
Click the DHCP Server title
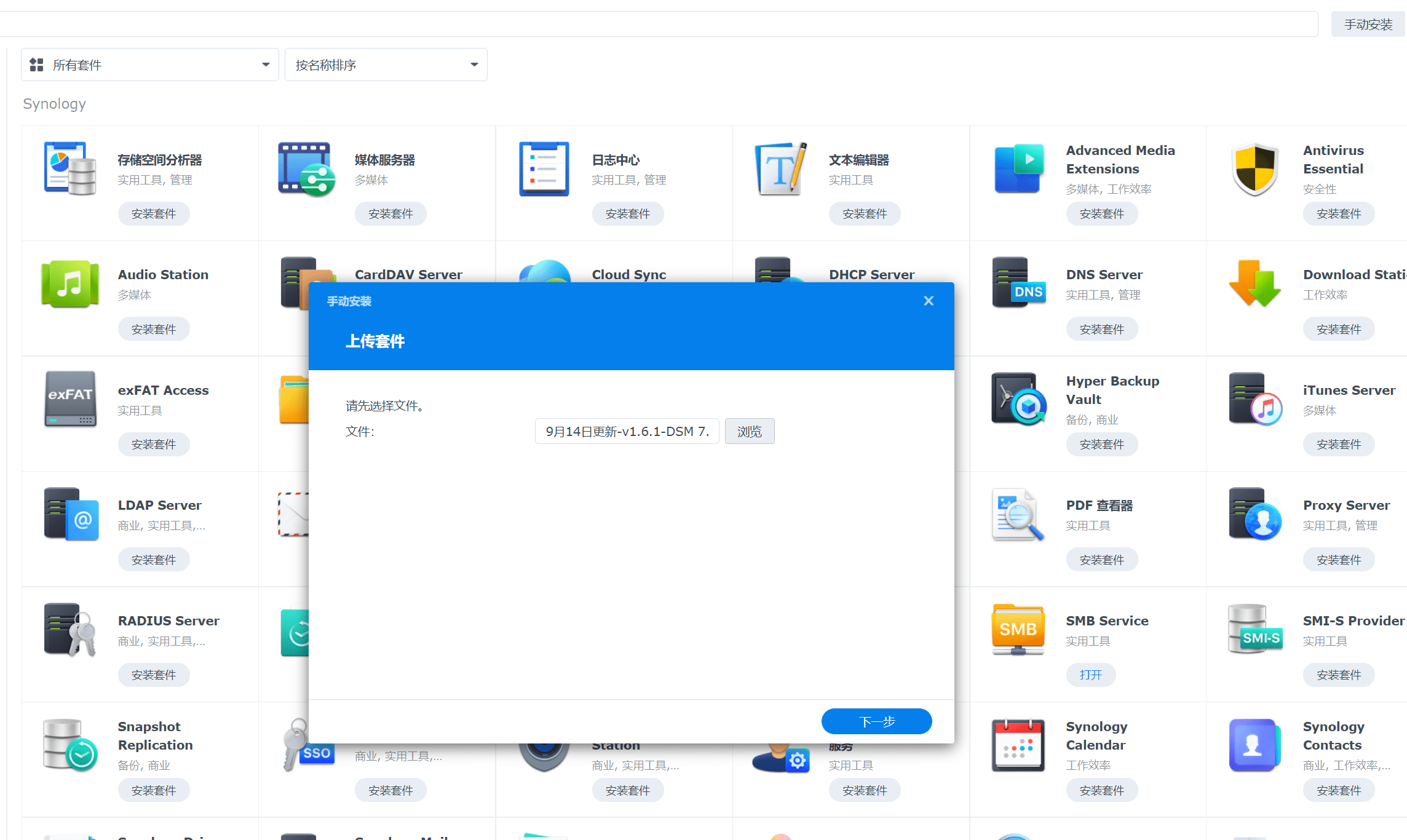pyautogui.click(x=871, y=274)
